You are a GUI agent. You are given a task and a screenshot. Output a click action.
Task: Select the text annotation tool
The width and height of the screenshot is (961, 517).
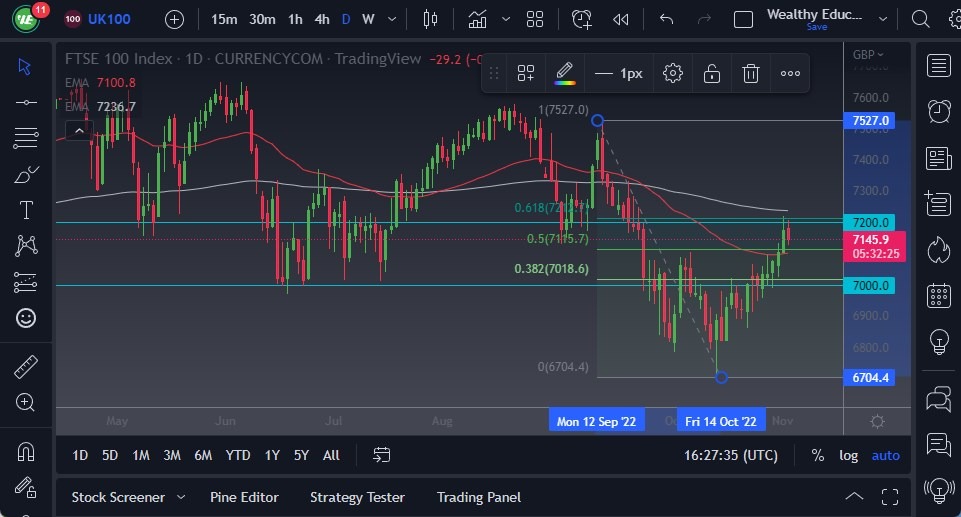click(25, 210)
